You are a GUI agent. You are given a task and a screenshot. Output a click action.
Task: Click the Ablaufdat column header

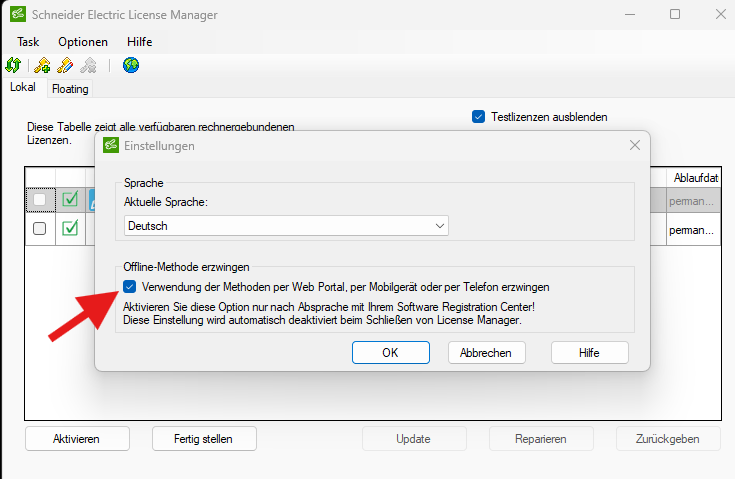pos(694,178)
